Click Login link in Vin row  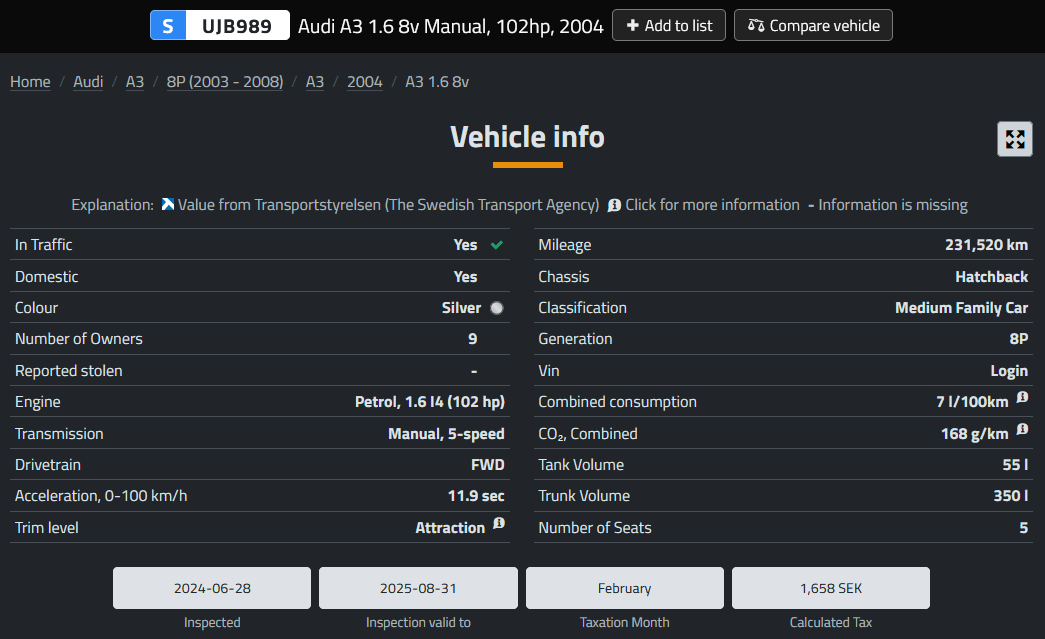coord(1008,370)
